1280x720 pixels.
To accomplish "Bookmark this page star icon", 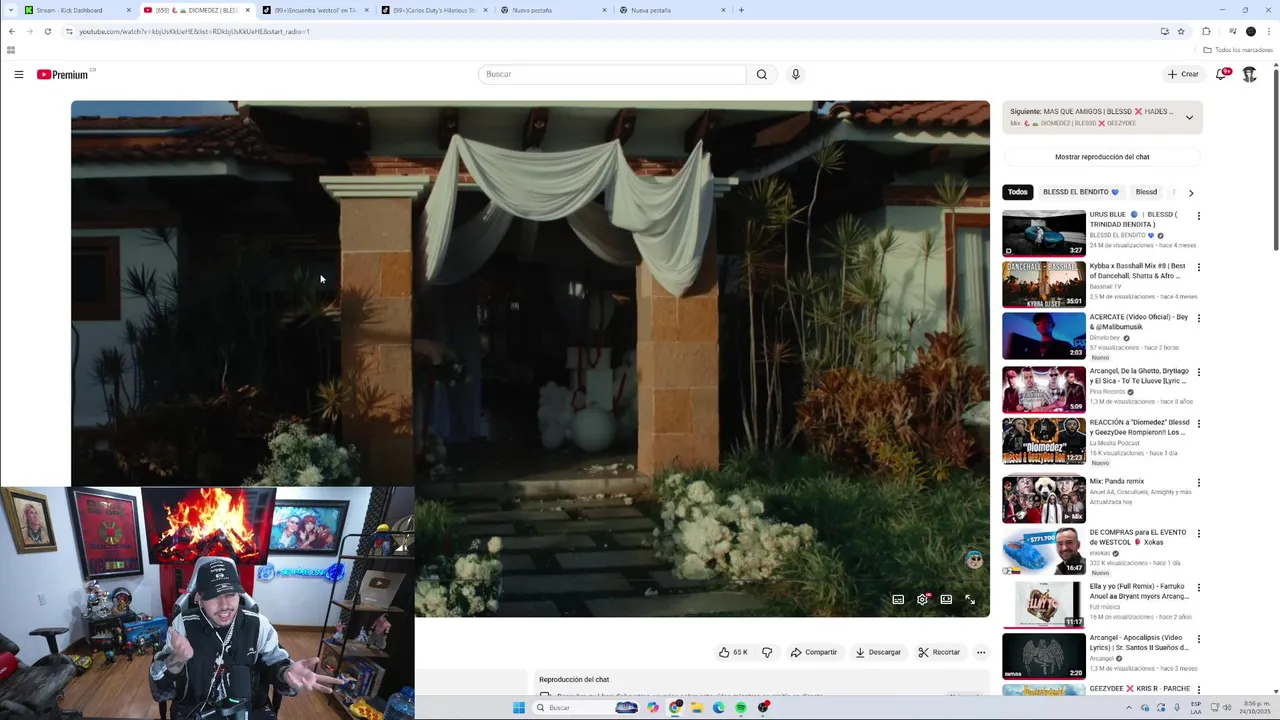I will coord(1181,31).
